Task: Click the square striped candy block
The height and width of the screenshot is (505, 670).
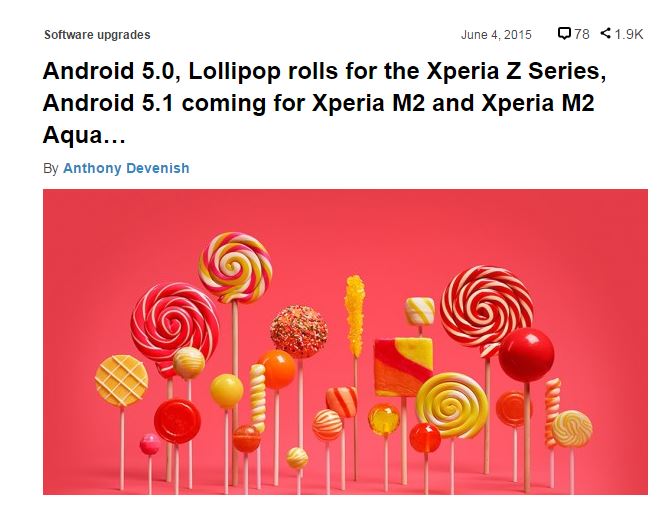Action: pos(403,367)
